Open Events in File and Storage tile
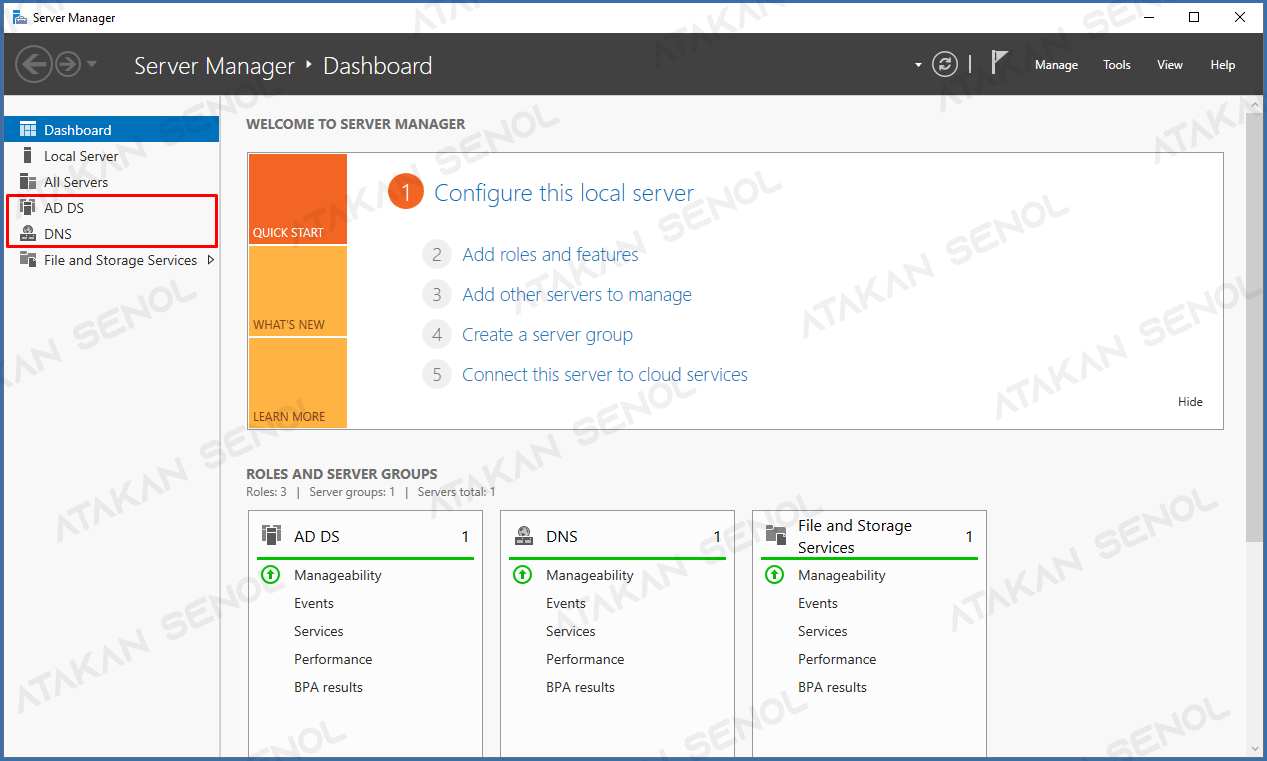Image resolution: width=1267 pixels, height=761 pixels. coord(818,603)
